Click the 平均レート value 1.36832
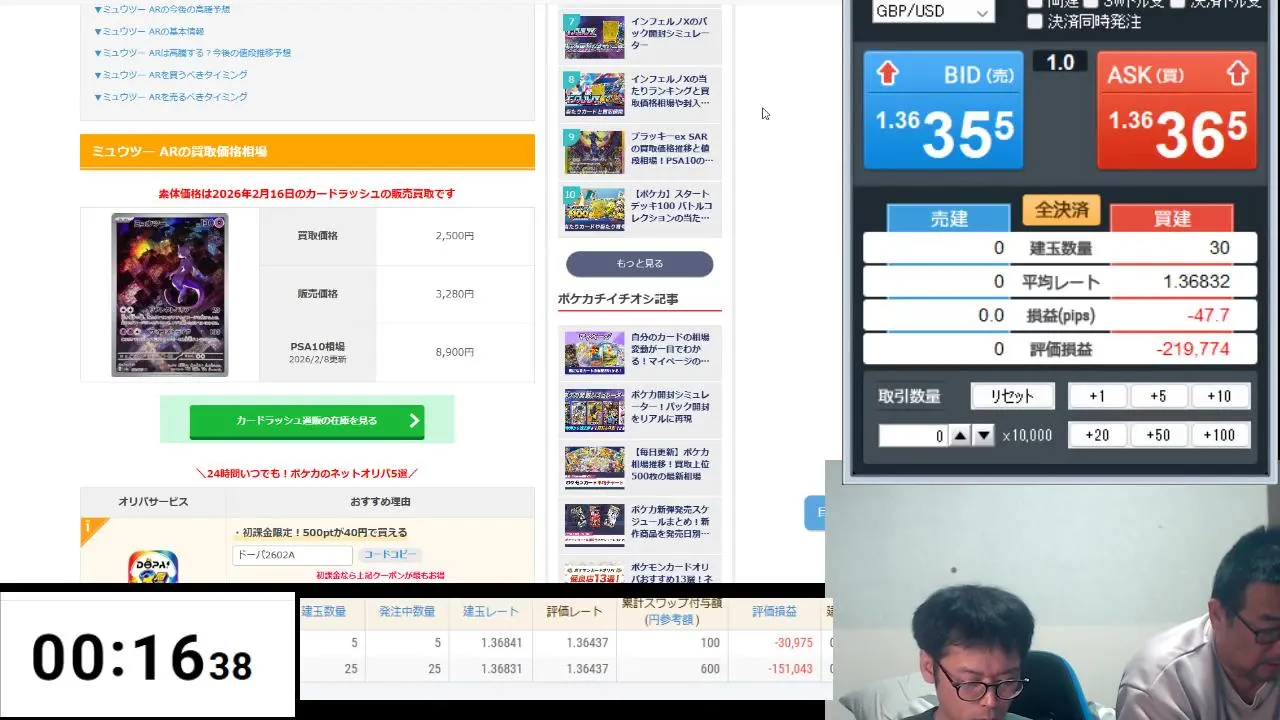 click(1196, 282)
